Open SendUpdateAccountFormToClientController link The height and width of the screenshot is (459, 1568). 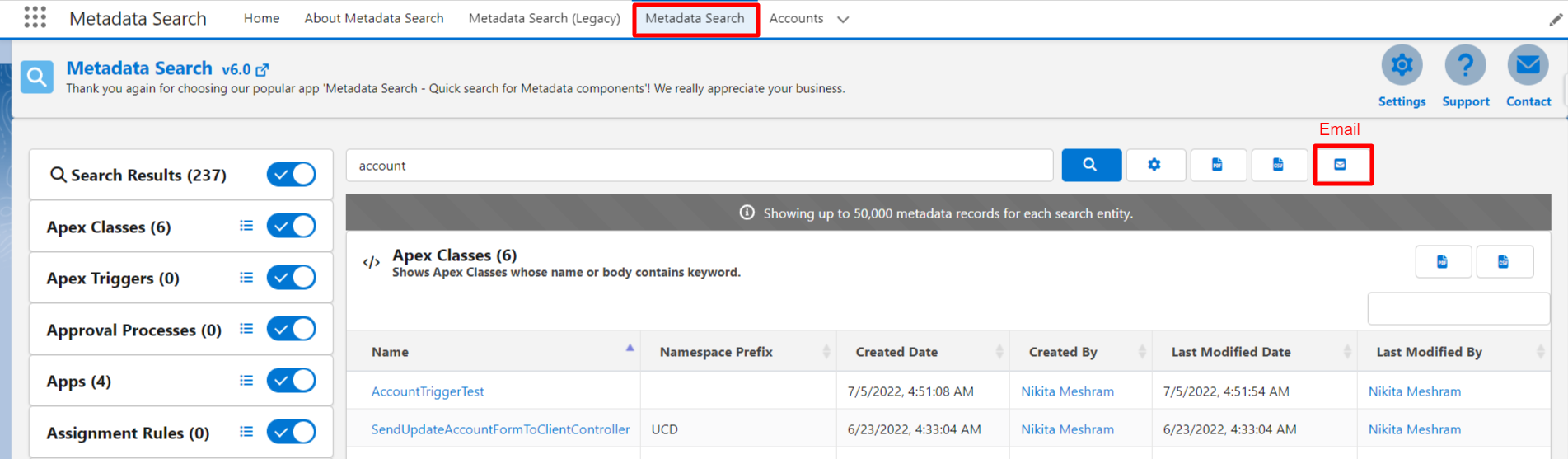point(500,429)
